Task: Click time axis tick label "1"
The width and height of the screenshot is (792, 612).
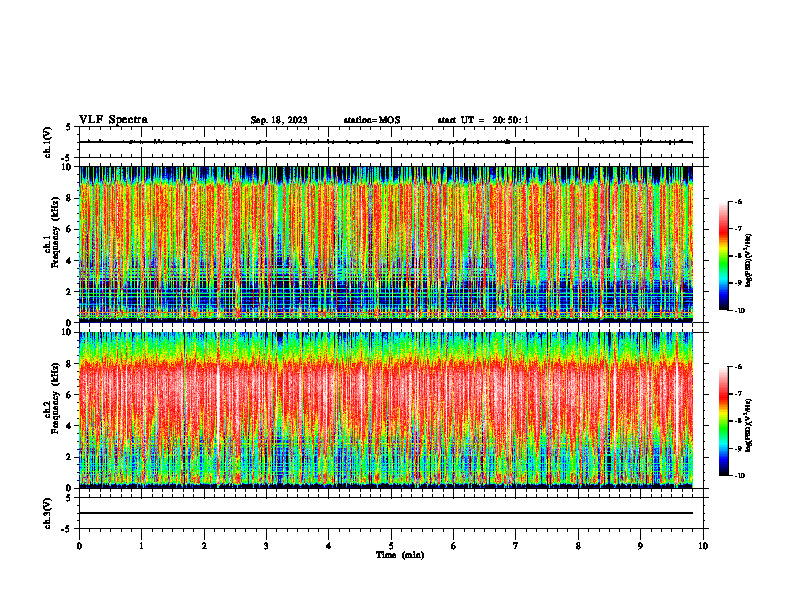Action: (x=141, y=546)
